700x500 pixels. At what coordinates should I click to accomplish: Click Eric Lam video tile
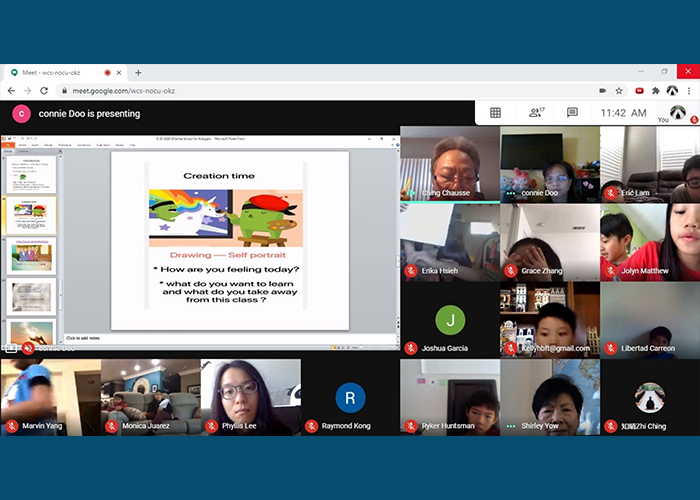650,163
